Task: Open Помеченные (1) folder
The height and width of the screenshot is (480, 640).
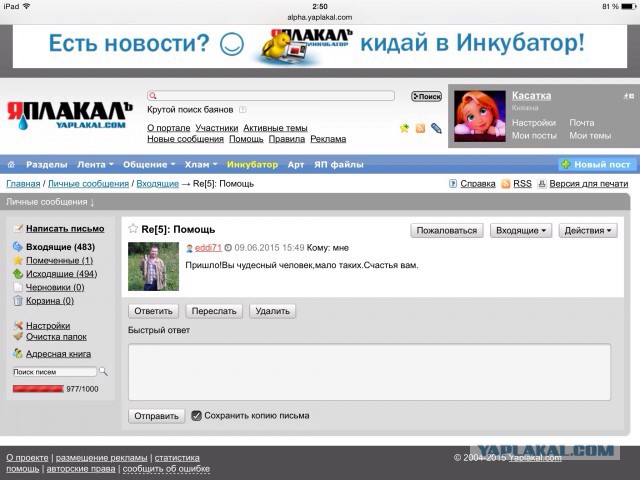Action: pos(60,260)
